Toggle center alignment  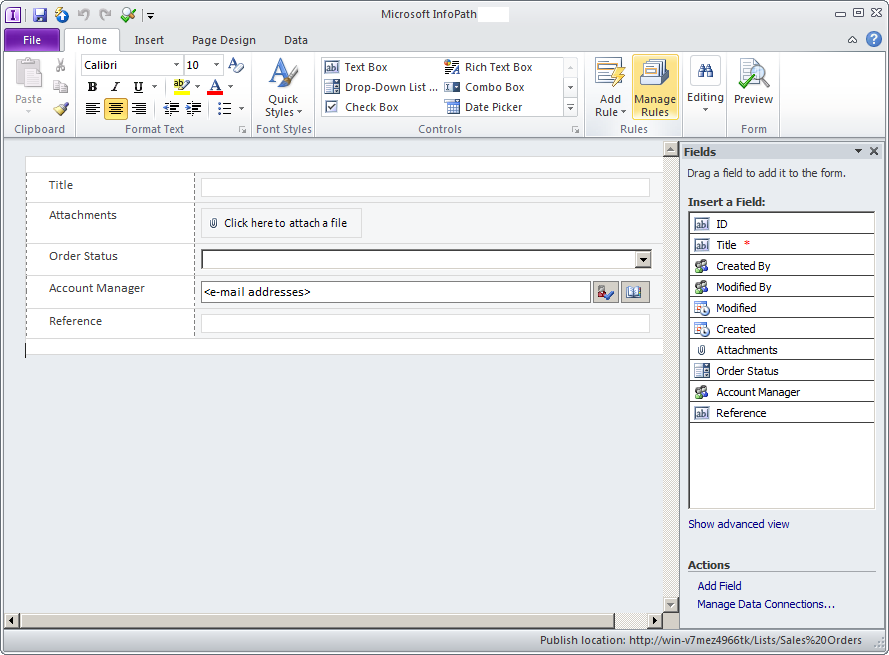tap(116, 108)
